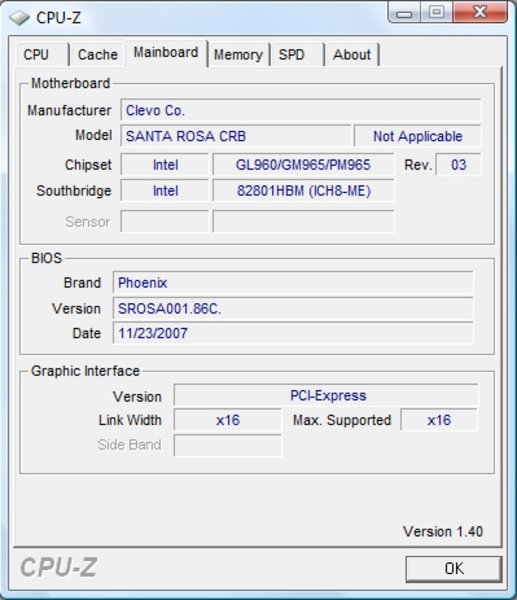Click the Manufacturer field showing Clevo Co.

tap(300, 110)
